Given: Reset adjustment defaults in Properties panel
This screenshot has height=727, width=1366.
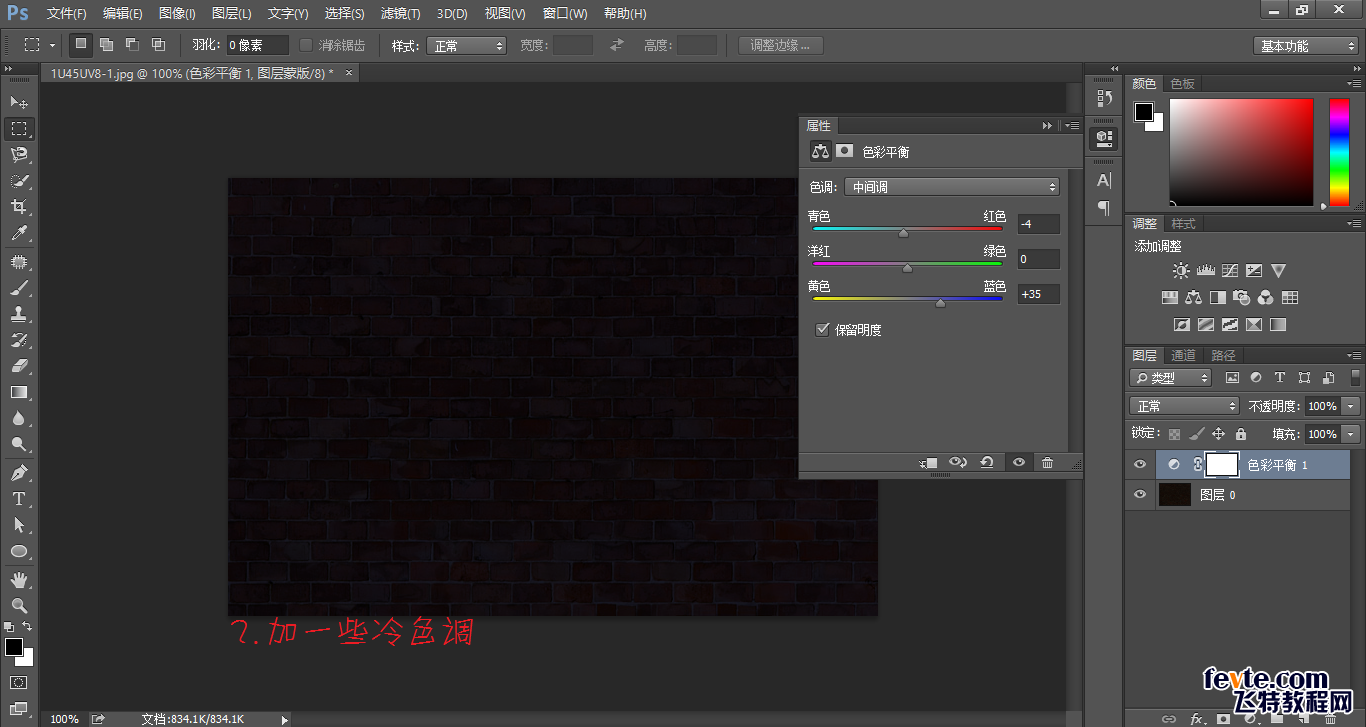Looking at the screenshot, I should 987,462.
